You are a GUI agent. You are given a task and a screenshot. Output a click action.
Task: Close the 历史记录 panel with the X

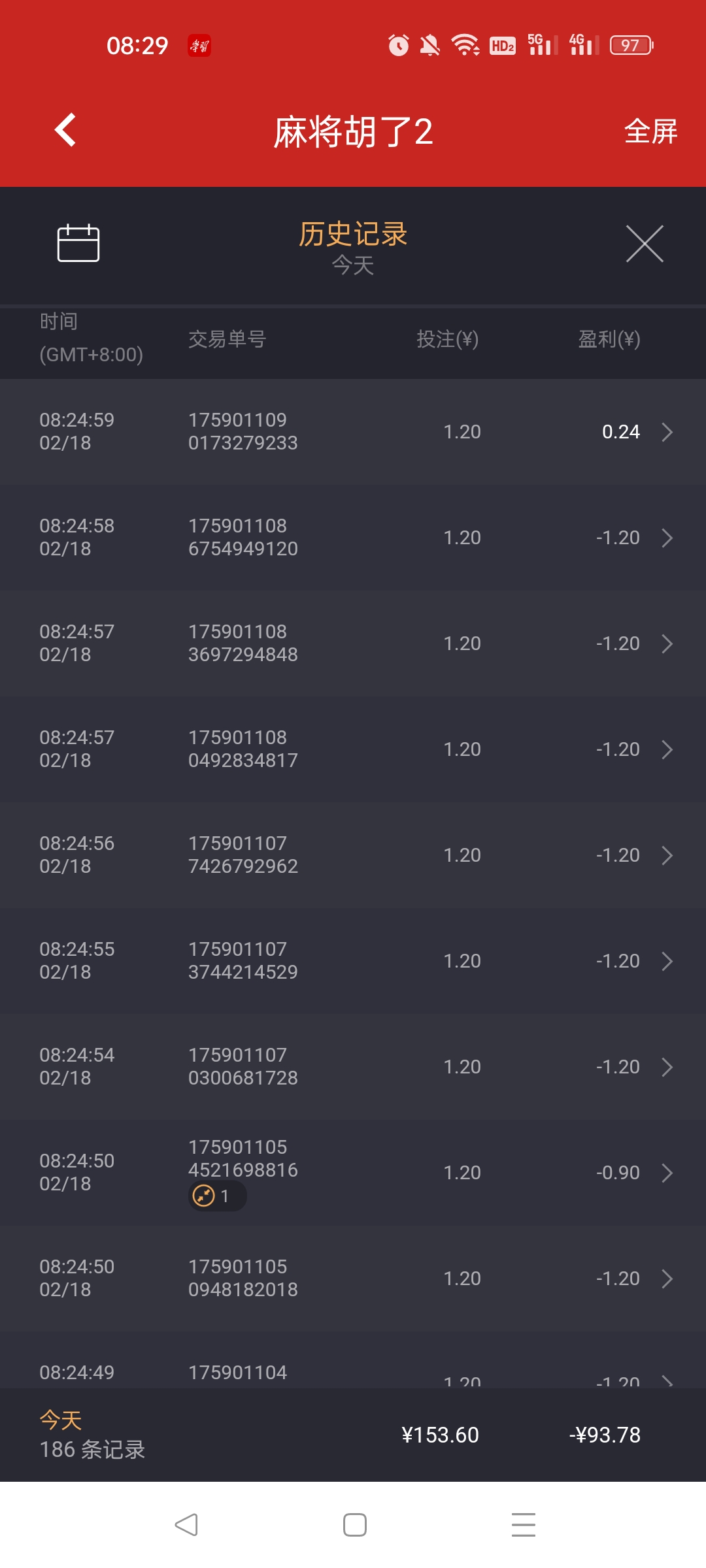(x=645, y=244)
